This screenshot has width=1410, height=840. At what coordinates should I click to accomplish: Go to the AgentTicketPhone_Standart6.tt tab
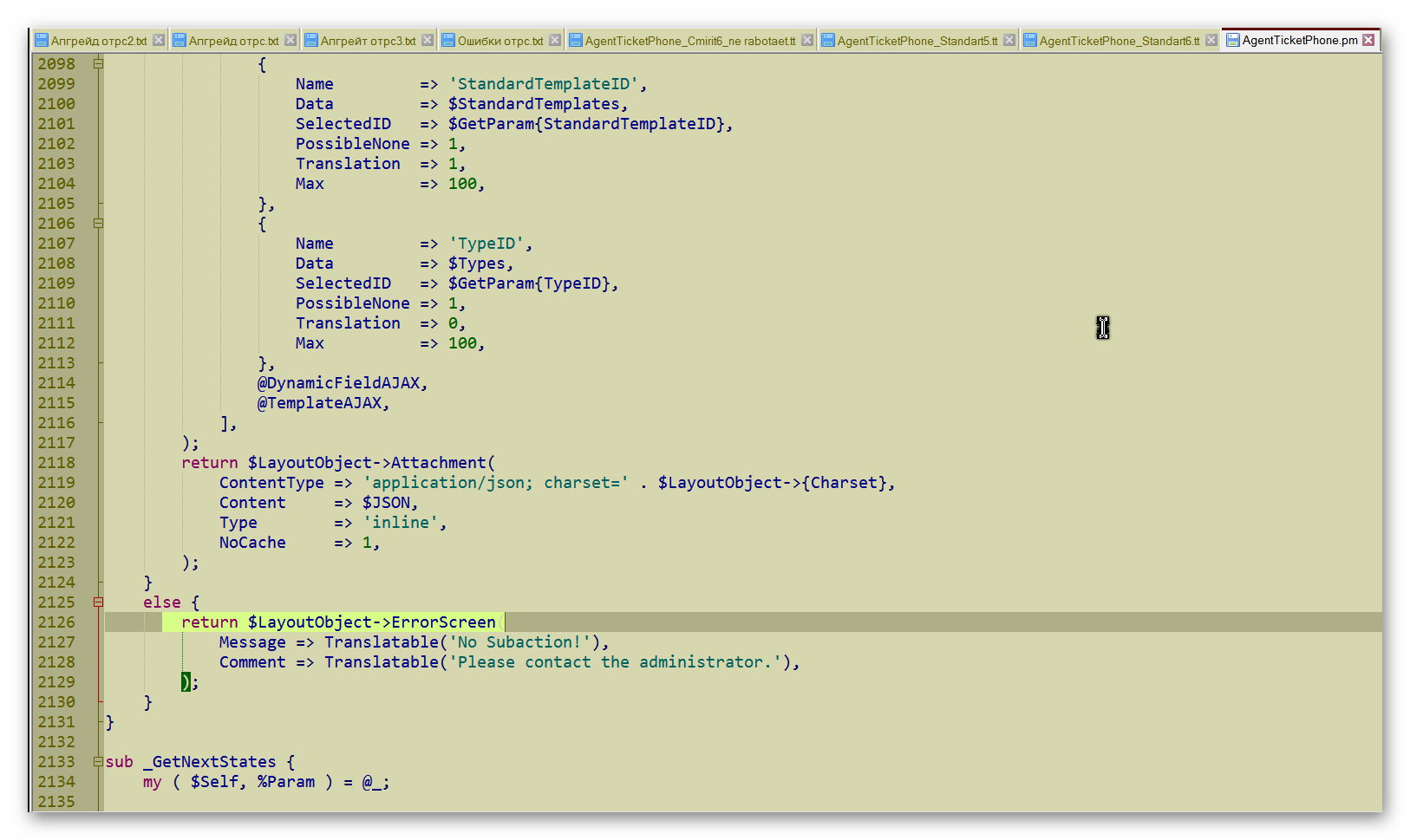tap(1120, 41)
